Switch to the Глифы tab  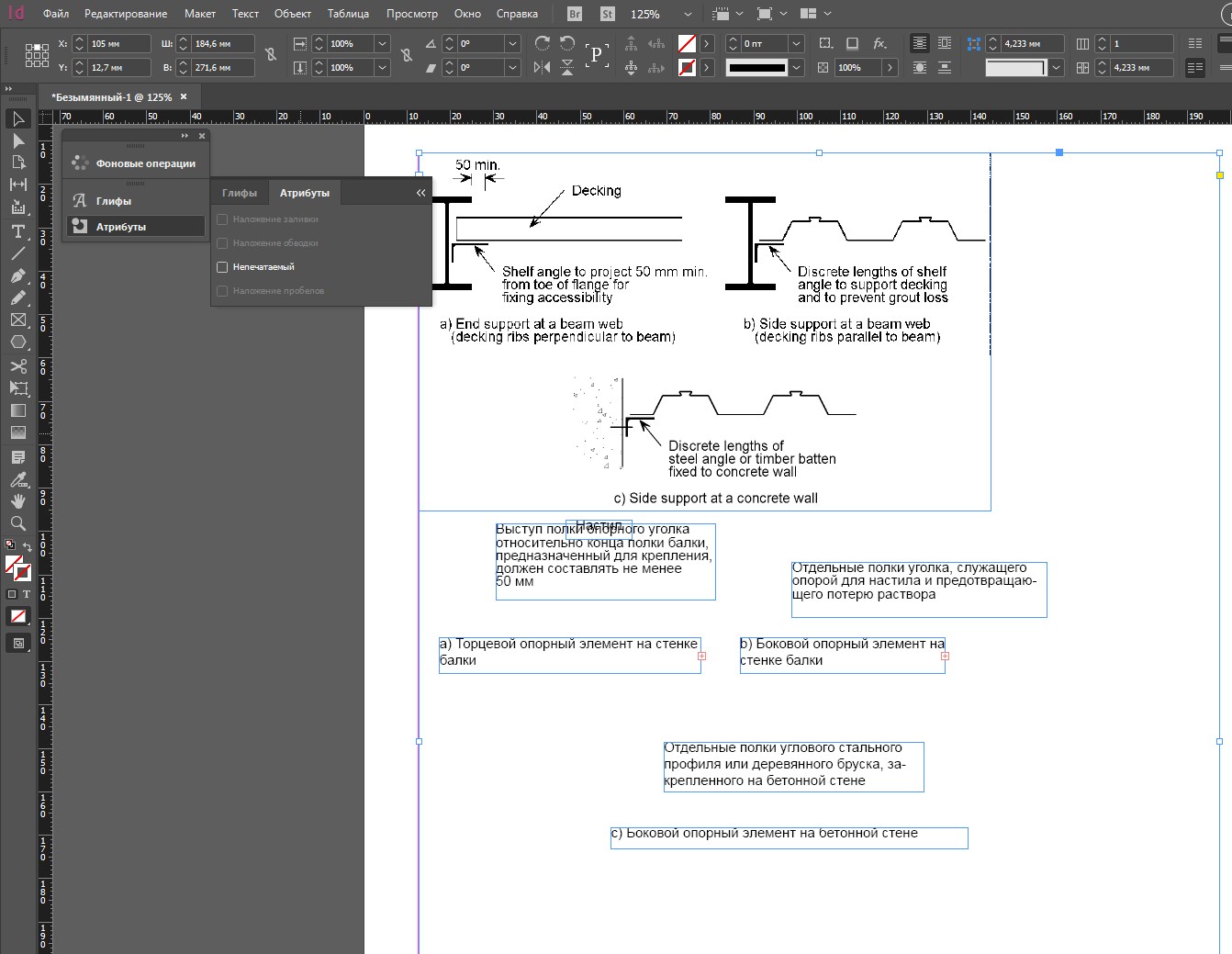click(x=240, y=193)
